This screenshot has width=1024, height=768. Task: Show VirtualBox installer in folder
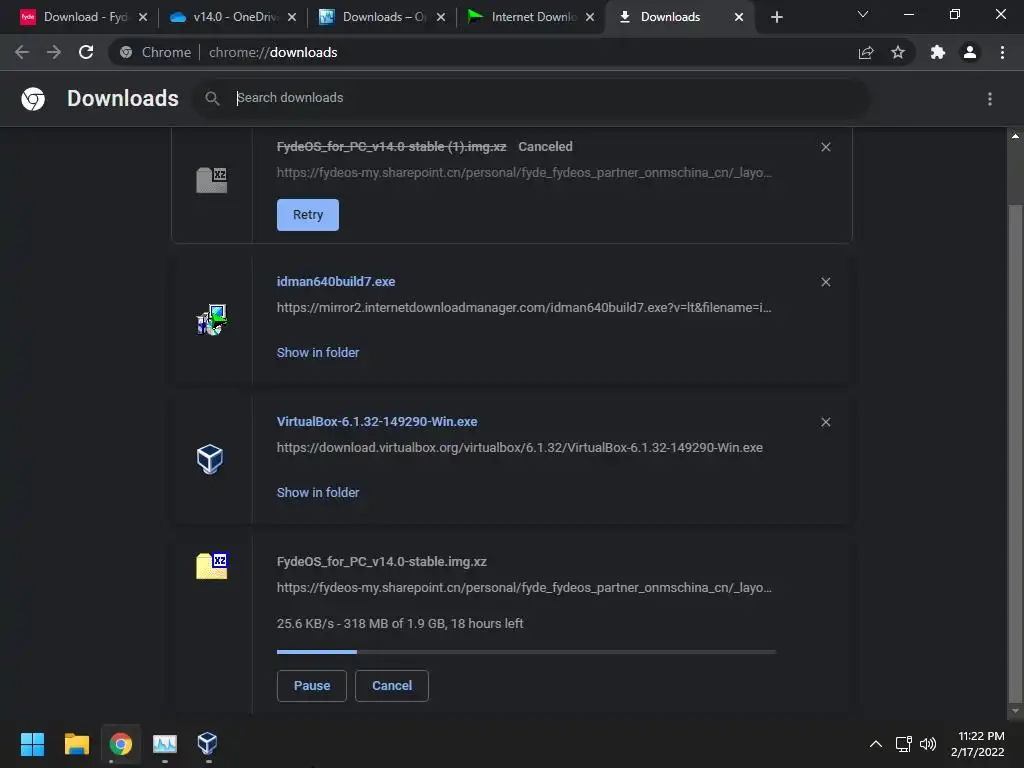coord(318,492)
